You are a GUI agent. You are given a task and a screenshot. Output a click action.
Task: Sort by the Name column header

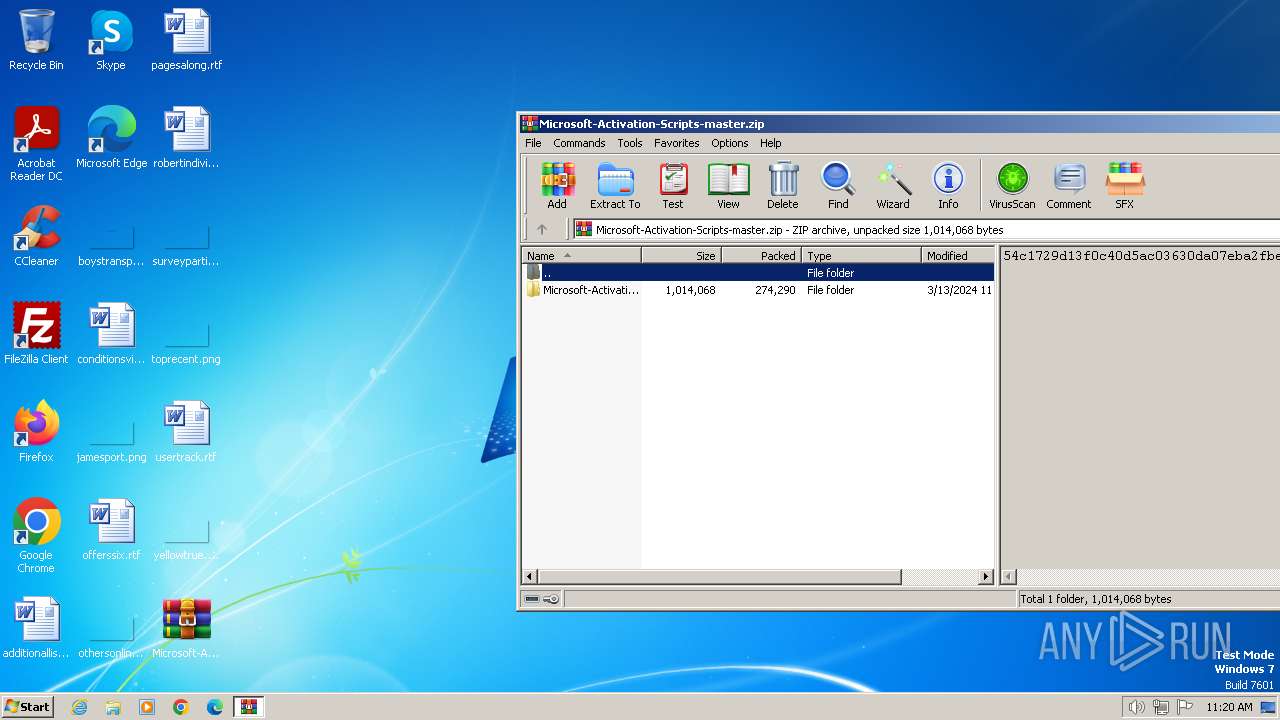pos(581,256)
